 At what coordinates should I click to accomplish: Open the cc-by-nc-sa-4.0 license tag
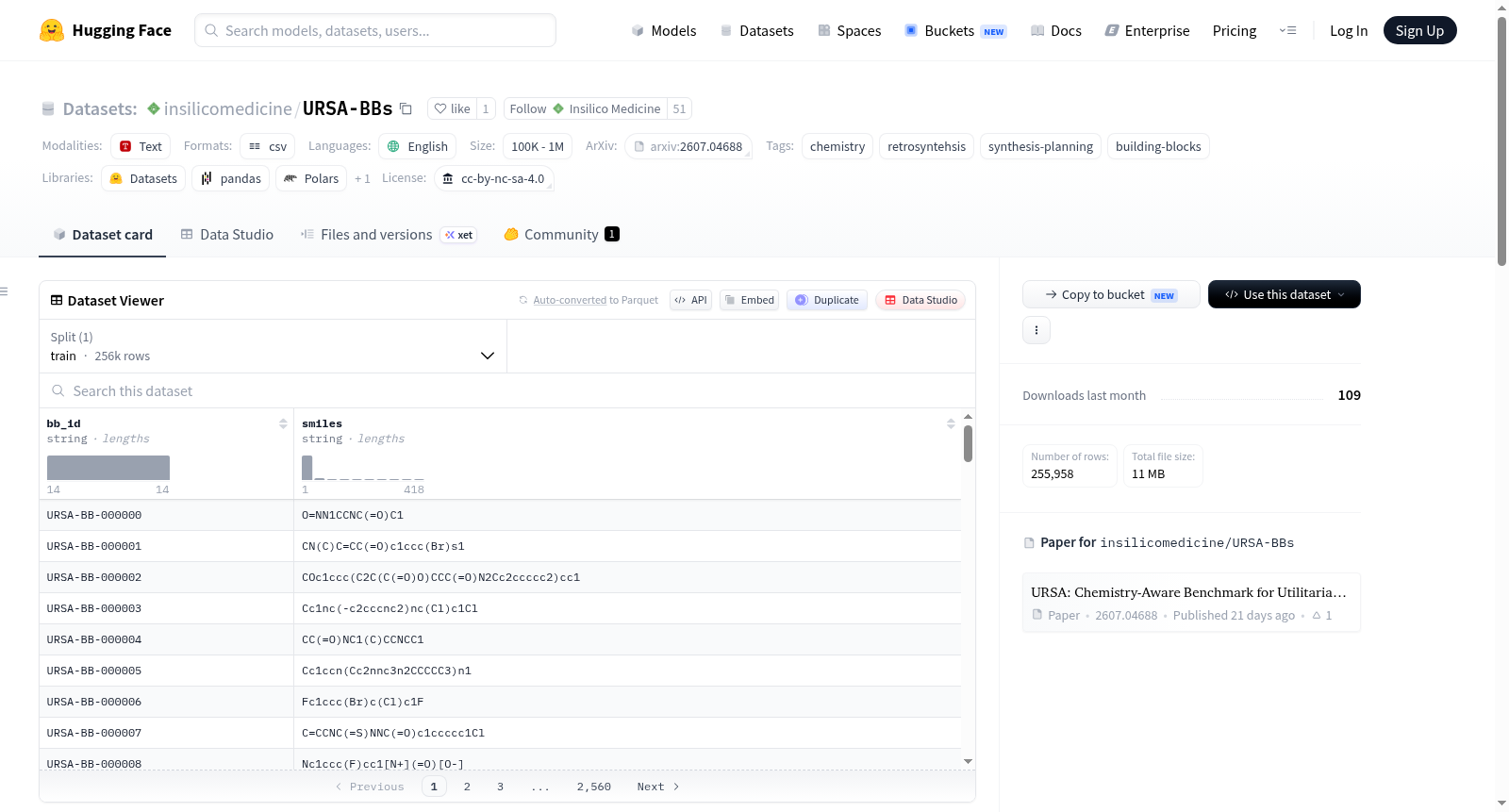[494, 178]
